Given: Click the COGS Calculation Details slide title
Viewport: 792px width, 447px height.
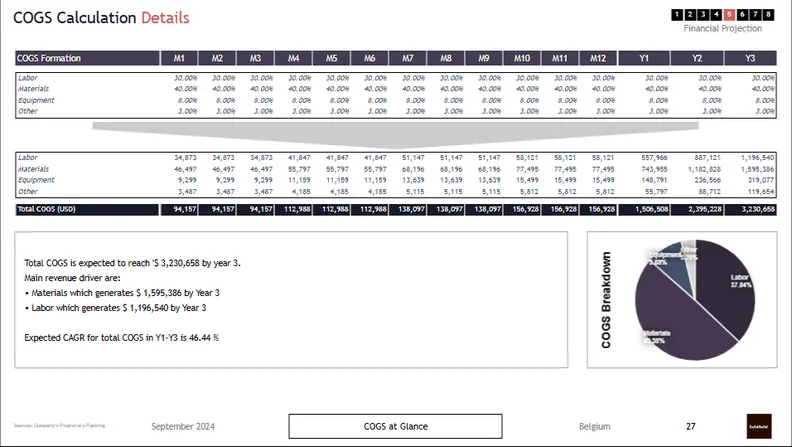Looking at the screenshot, I should pos(101,18).
